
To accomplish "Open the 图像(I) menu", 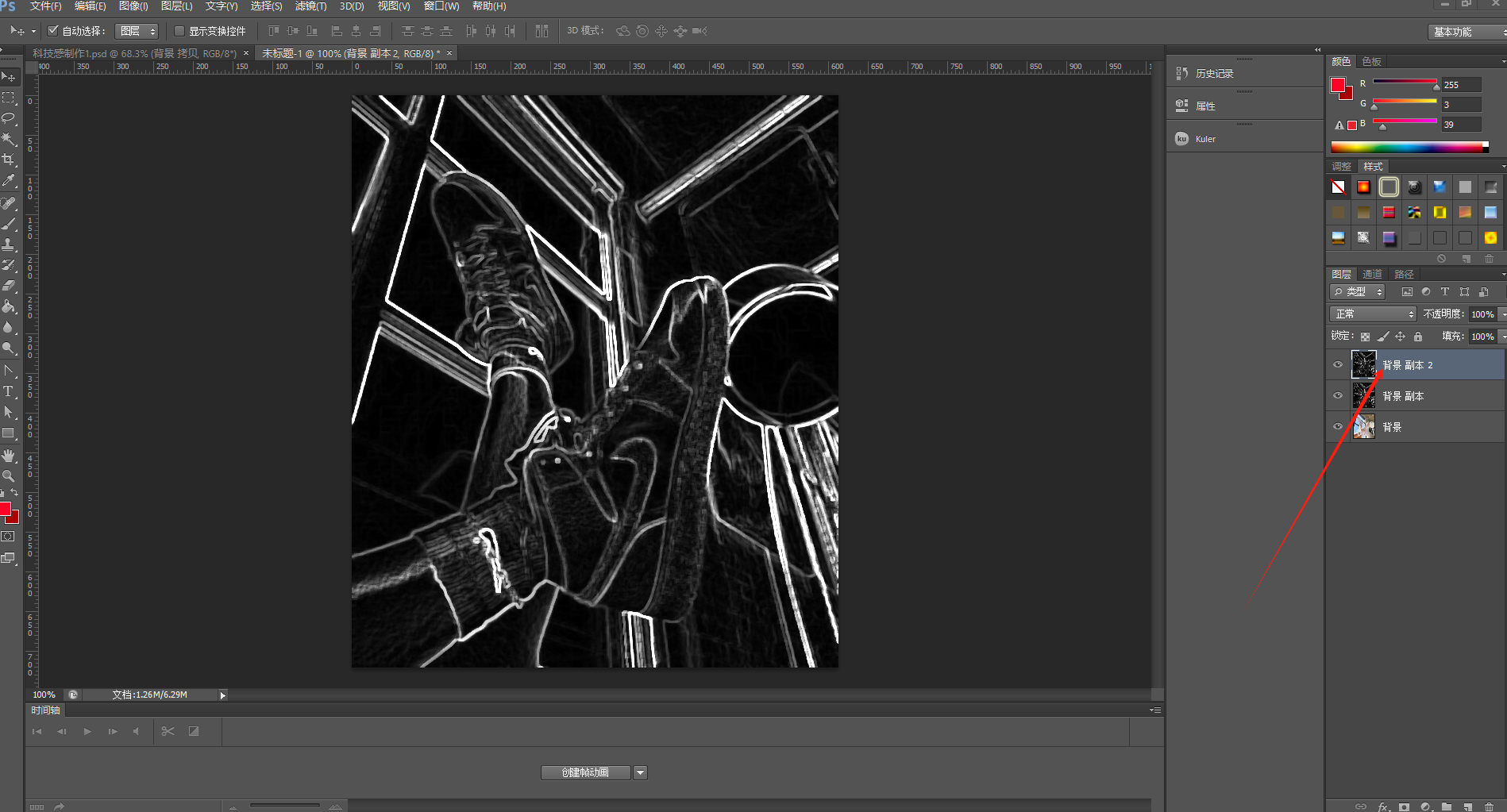I will pyautogui.click(x=133, y=6).
